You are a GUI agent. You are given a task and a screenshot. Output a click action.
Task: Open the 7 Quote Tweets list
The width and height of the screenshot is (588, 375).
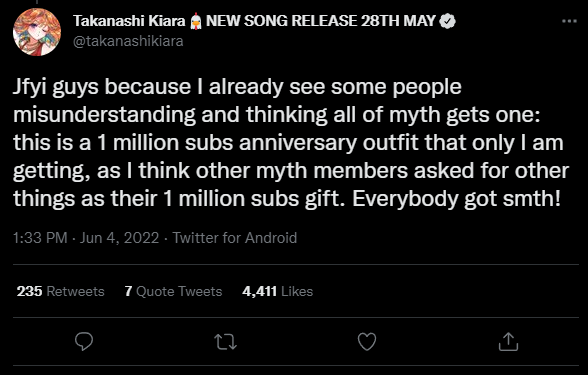point(173,291)
